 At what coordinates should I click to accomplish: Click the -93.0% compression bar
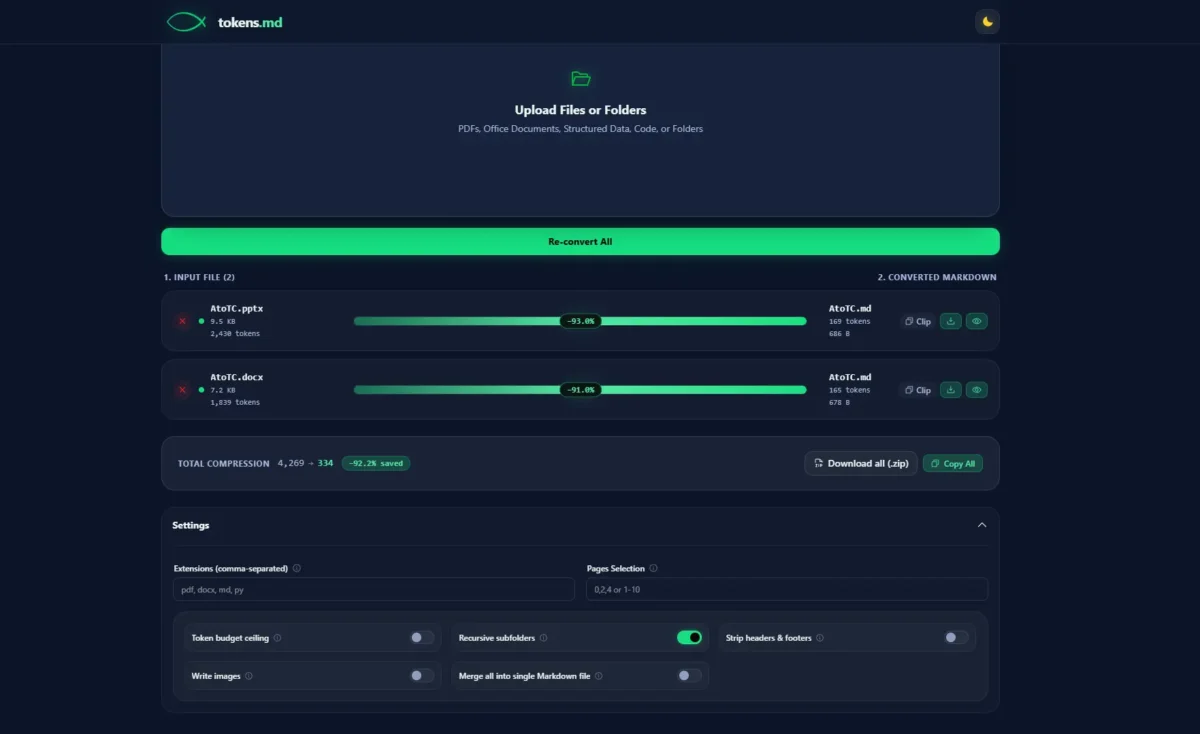(x=580, y=321)
